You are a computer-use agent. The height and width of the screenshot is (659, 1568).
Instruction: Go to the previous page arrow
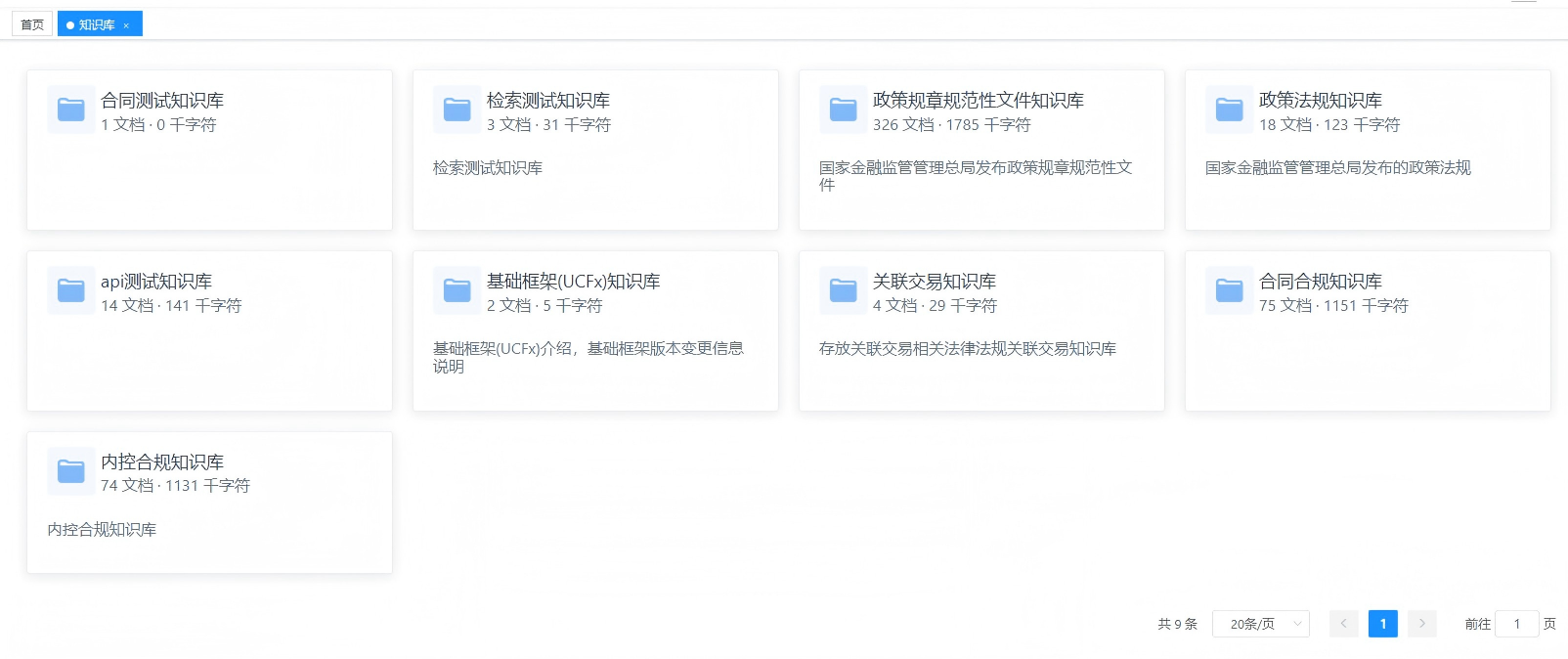[1344, 624]
